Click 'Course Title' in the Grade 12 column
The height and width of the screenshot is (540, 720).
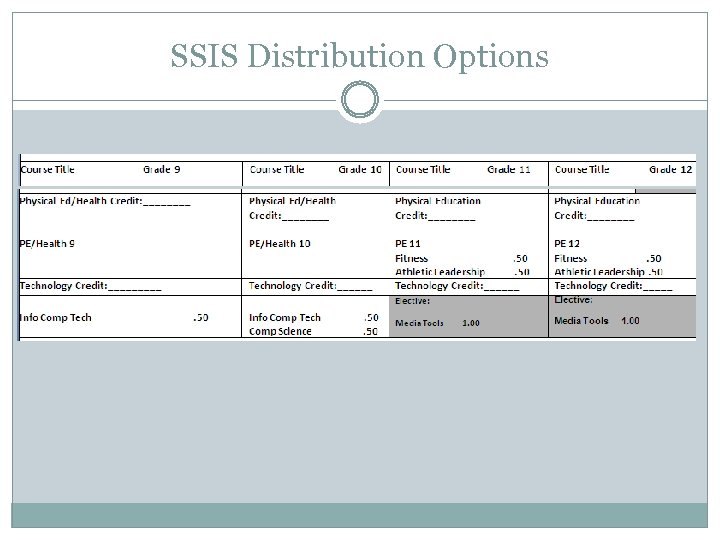pos(582,169)
